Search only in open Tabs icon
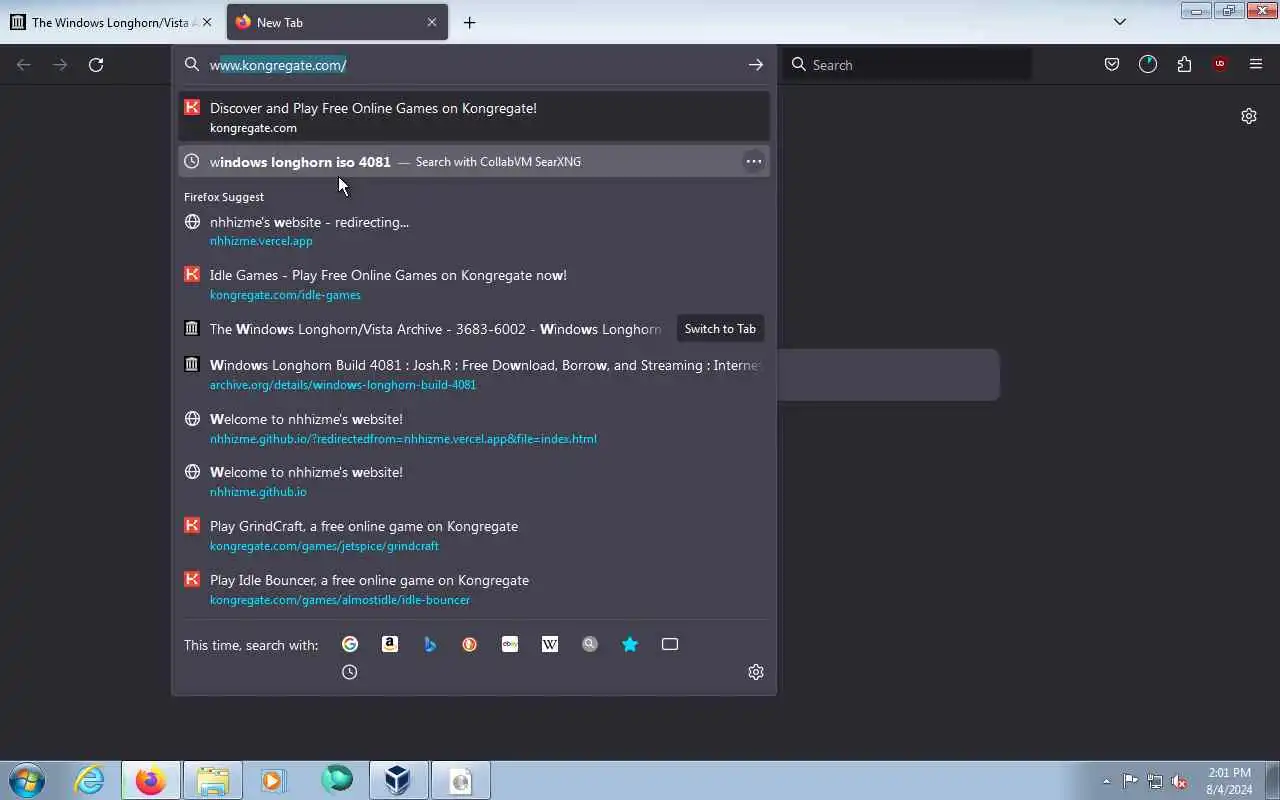 [670, 644]
